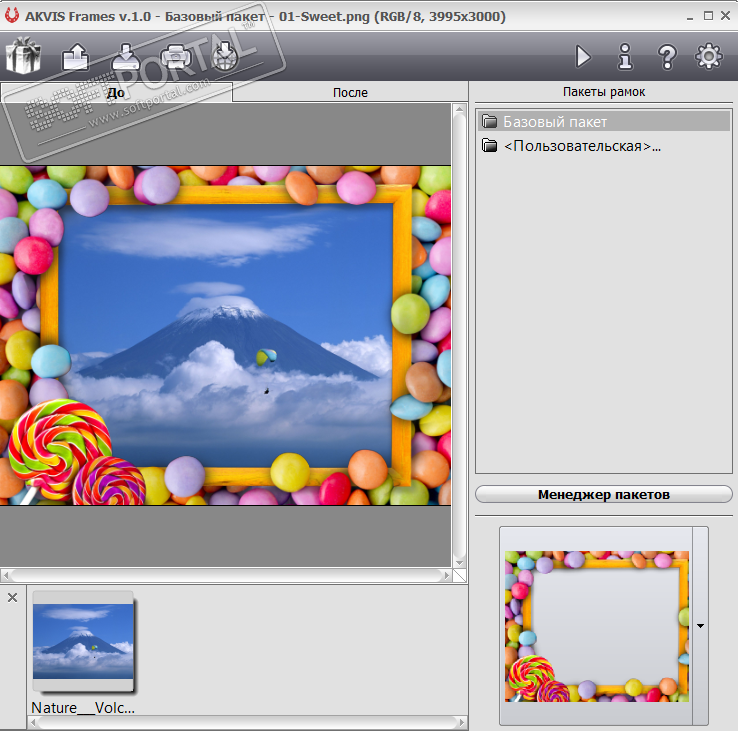
Task: Open program info icon
Action: coord(625,57)
